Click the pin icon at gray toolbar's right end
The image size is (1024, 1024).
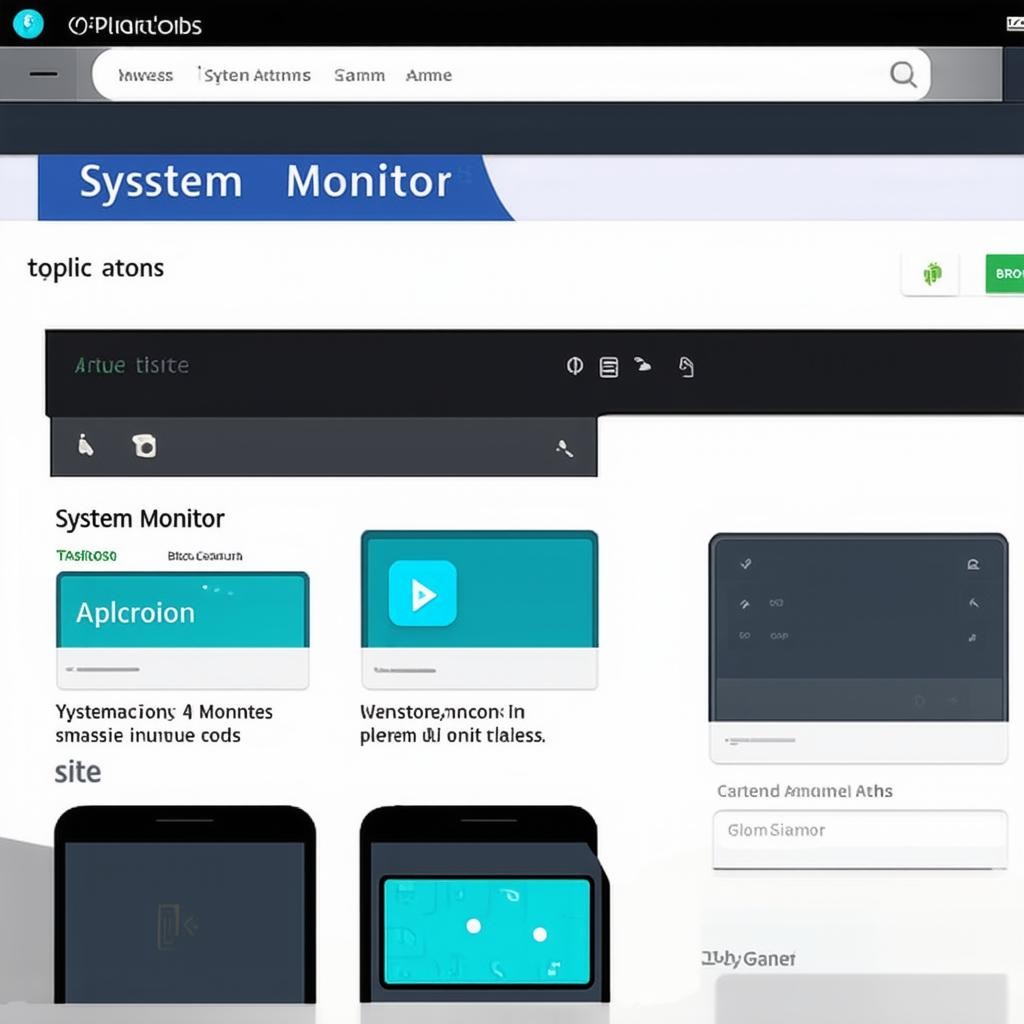(x=564, y=449)
